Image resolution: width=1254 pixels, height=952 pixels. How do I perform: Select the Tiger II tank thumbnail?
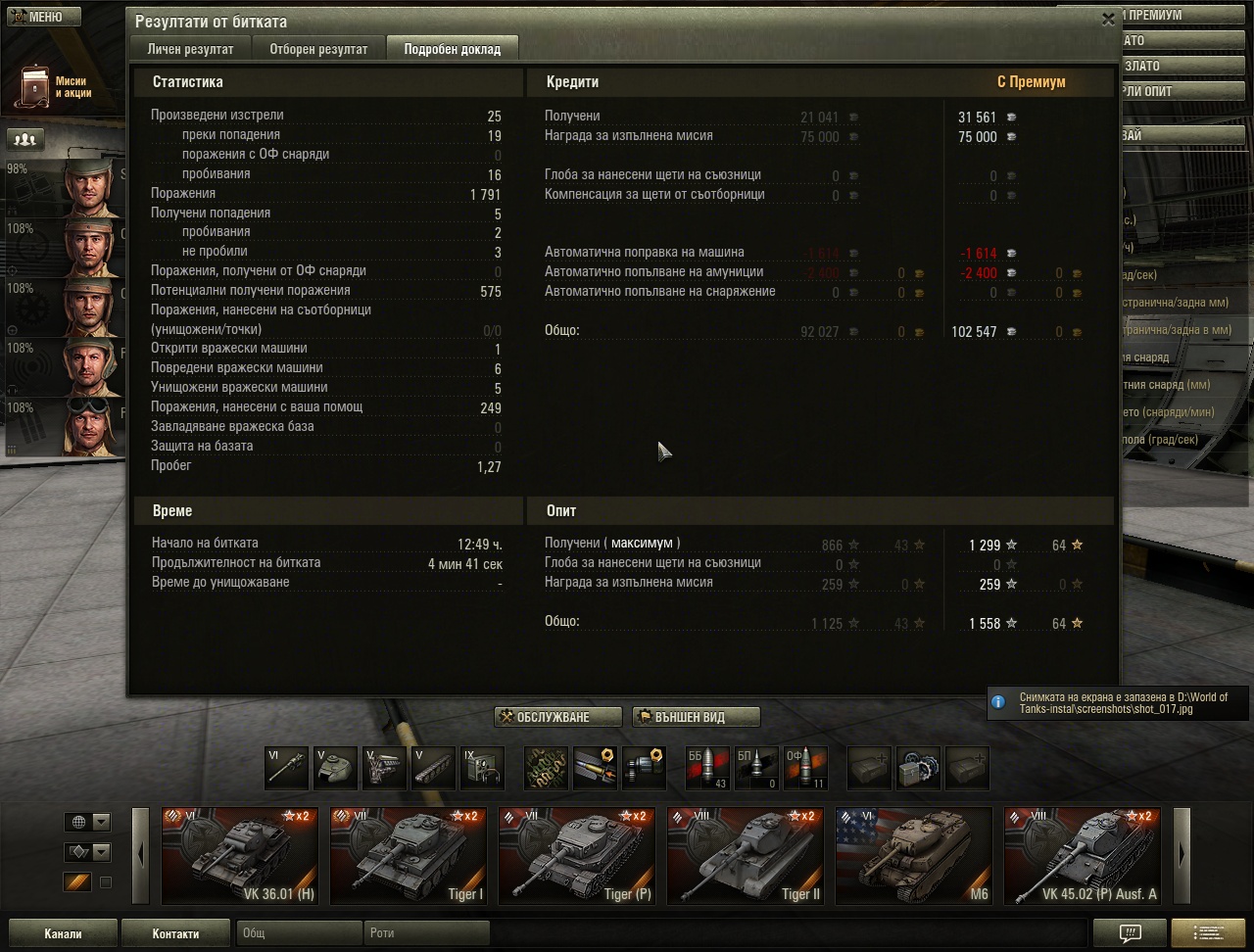pyautogui.click(x=746, y=856)
